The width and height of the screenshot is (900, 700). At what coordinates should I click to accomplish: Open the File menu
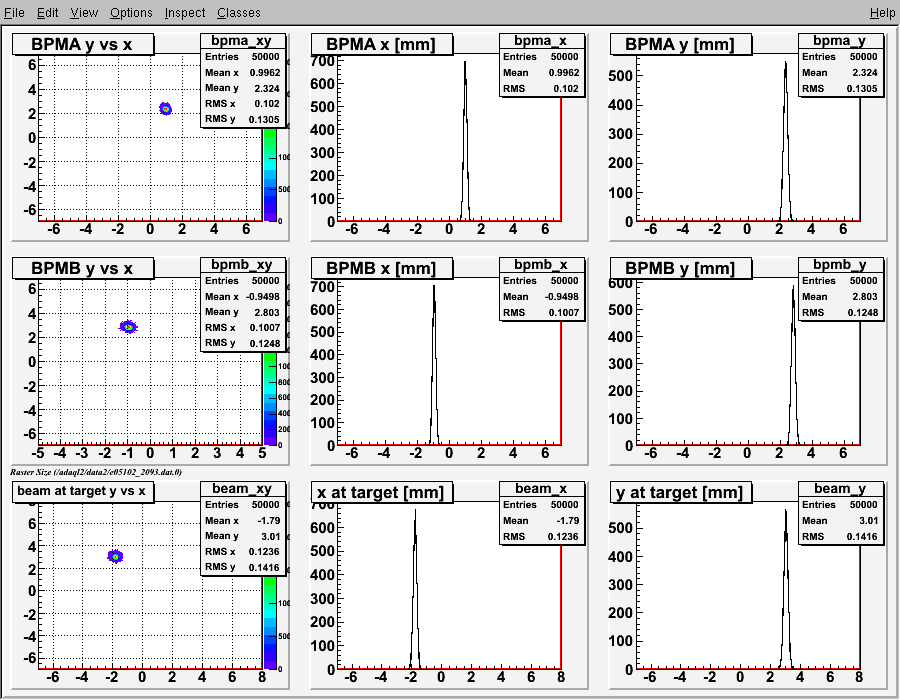coord(14,13)
